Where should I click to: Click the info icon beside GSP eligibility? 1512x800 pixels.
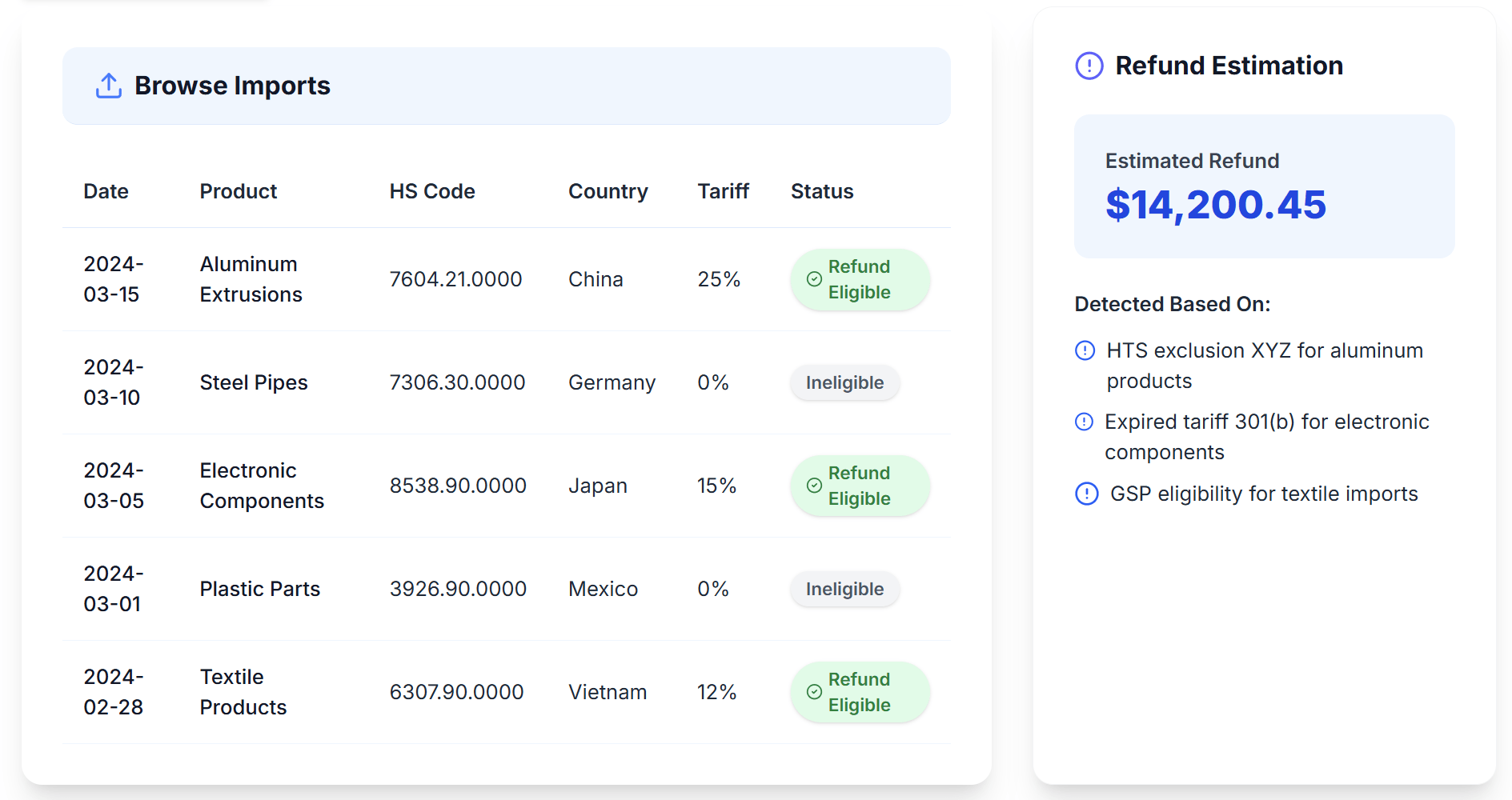pyautogui.click(x=1086, y=494)
